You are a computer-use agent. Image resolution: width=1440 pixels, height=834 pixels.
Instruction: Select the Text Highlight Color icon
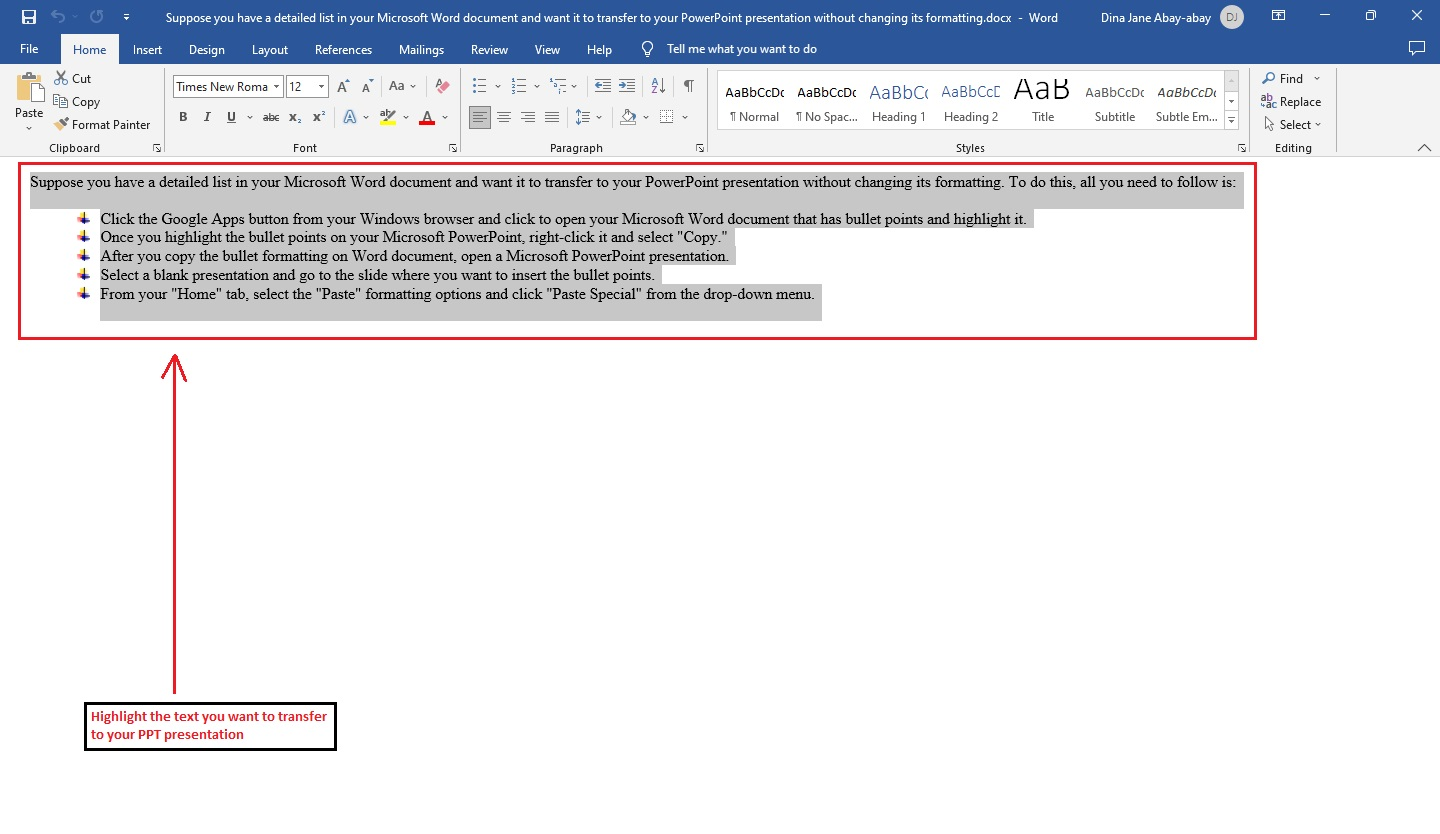[388, 117]
